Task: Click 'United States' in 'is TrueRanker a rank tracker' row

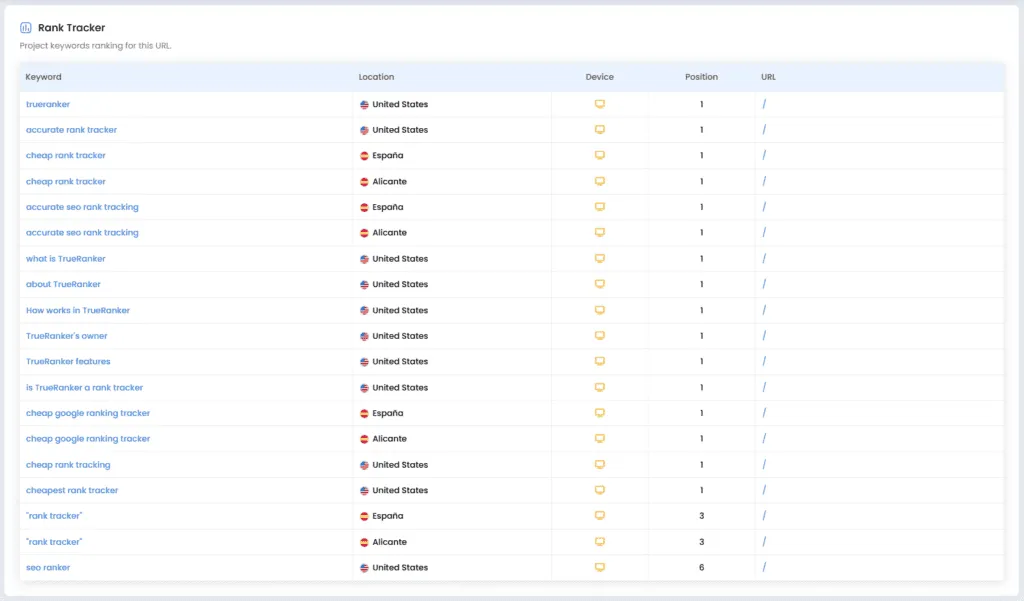Action: tap(400, 387)
